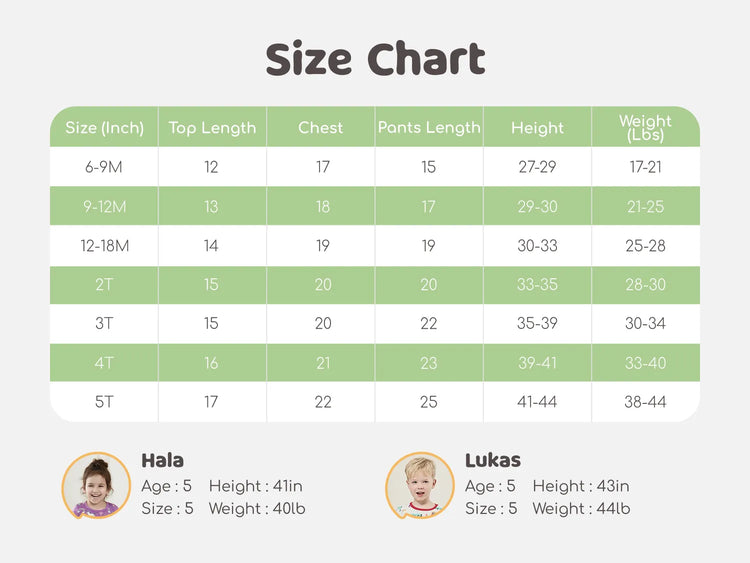Click the Height column header
This screenshot has height=563, width=750.
pyautogui.click(x=537, y=128)
